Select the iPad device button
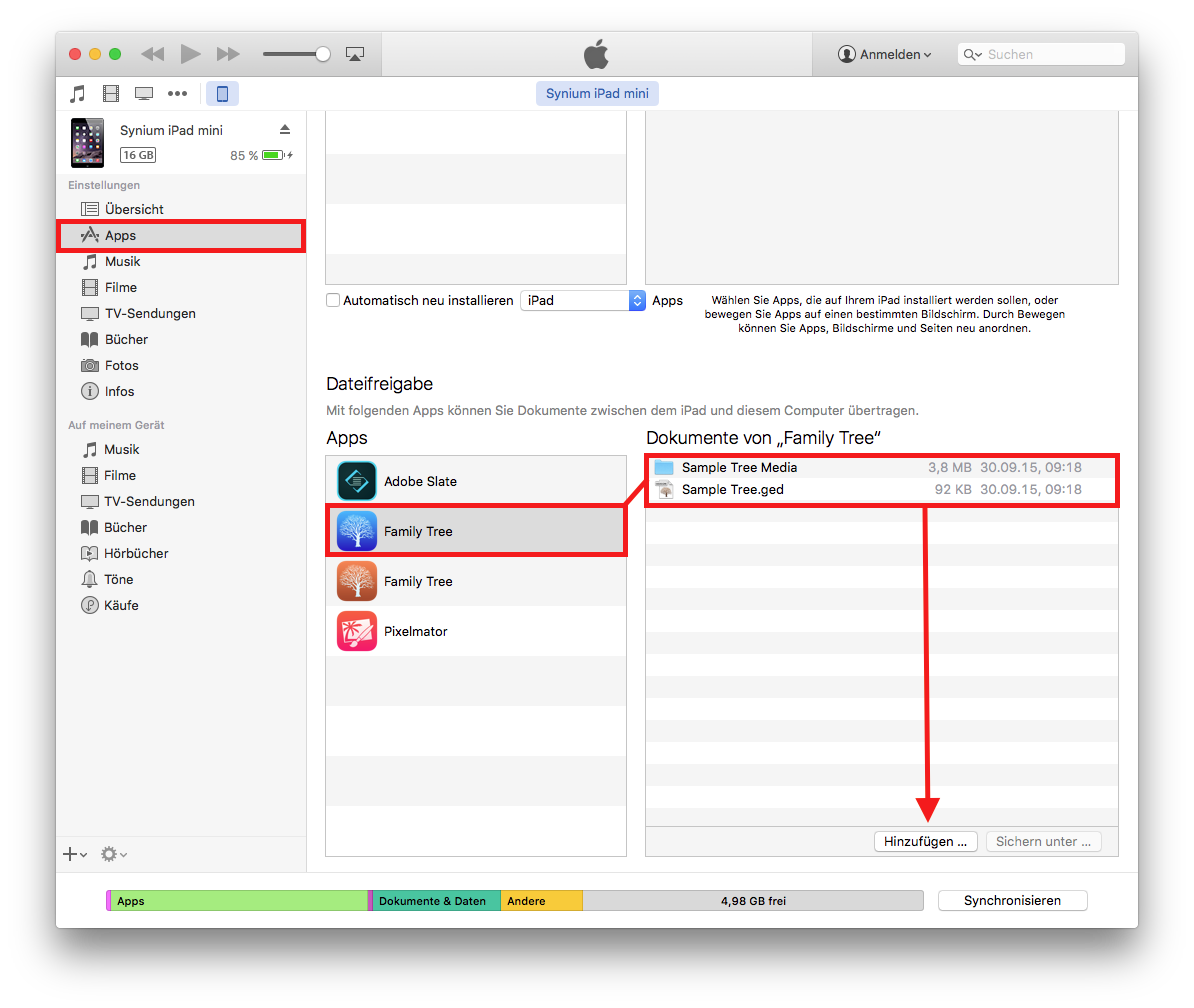 (222, 94)
